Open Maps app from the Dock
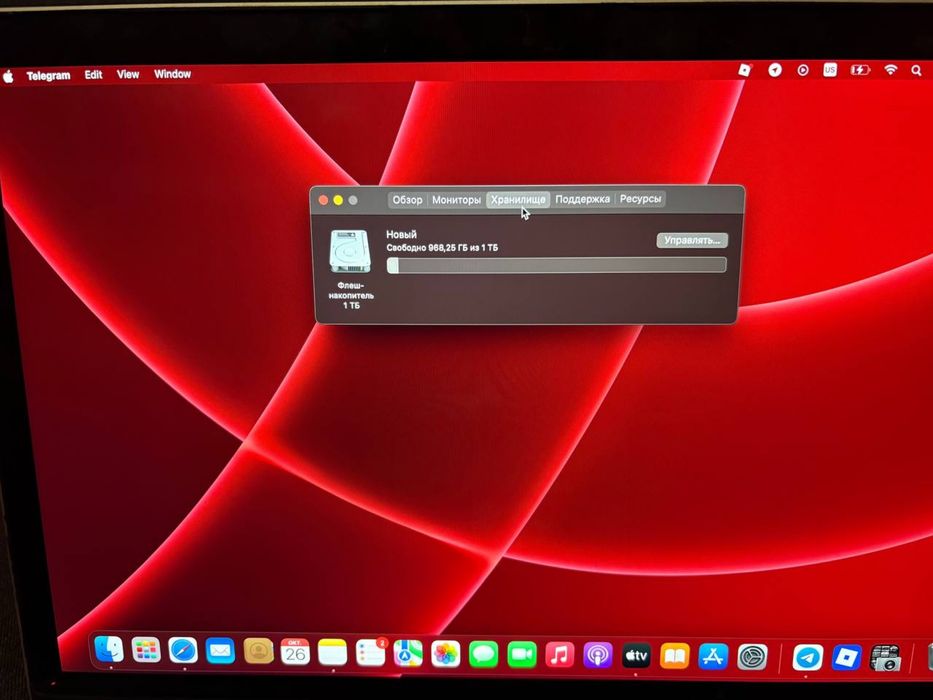The width and height of the screenshot is (933, 700). 408,654
